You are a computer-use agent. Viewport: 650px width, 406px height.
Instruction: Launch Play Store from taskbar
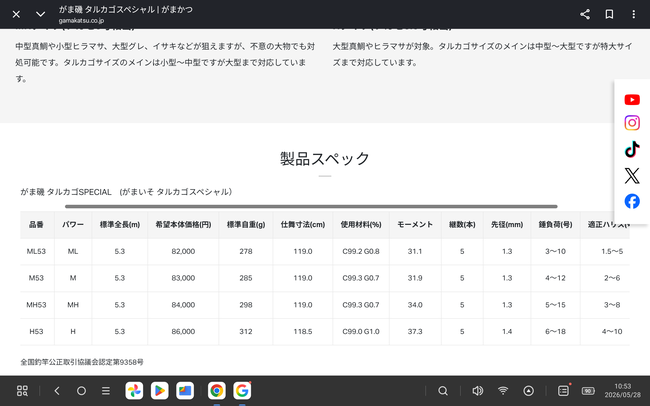160,391
